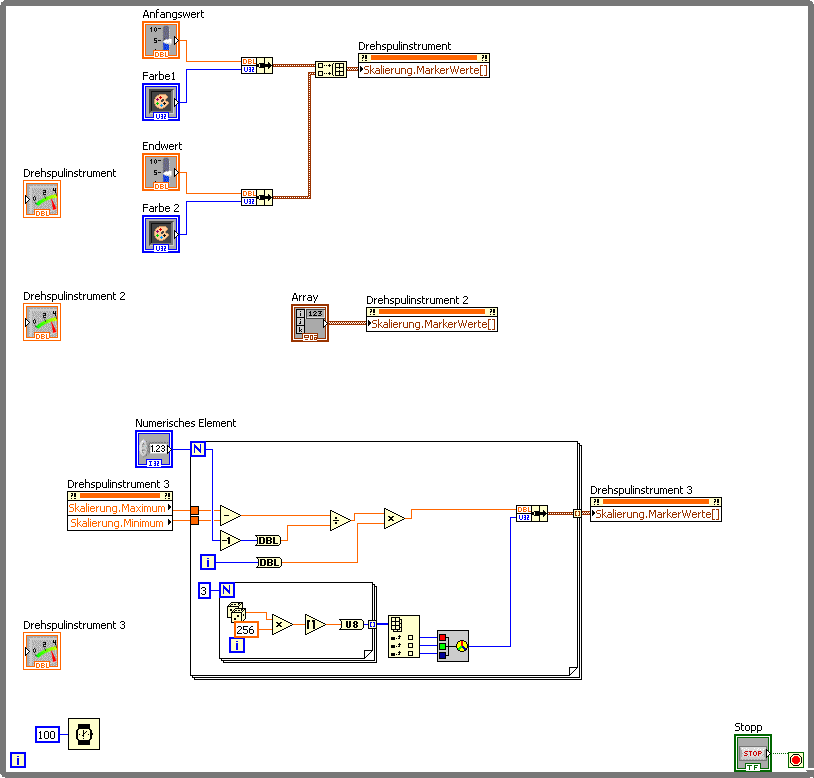Select the Endwert slider terminal
The height and width of the screenshot is (778, 814).
click(x=161, y=172)
